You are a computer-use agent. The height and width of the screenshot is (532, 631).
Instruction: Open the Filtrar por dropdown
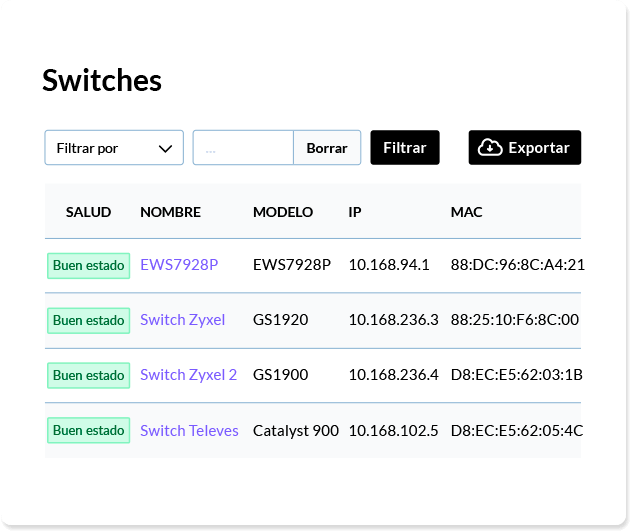click(x=114, y=148)
